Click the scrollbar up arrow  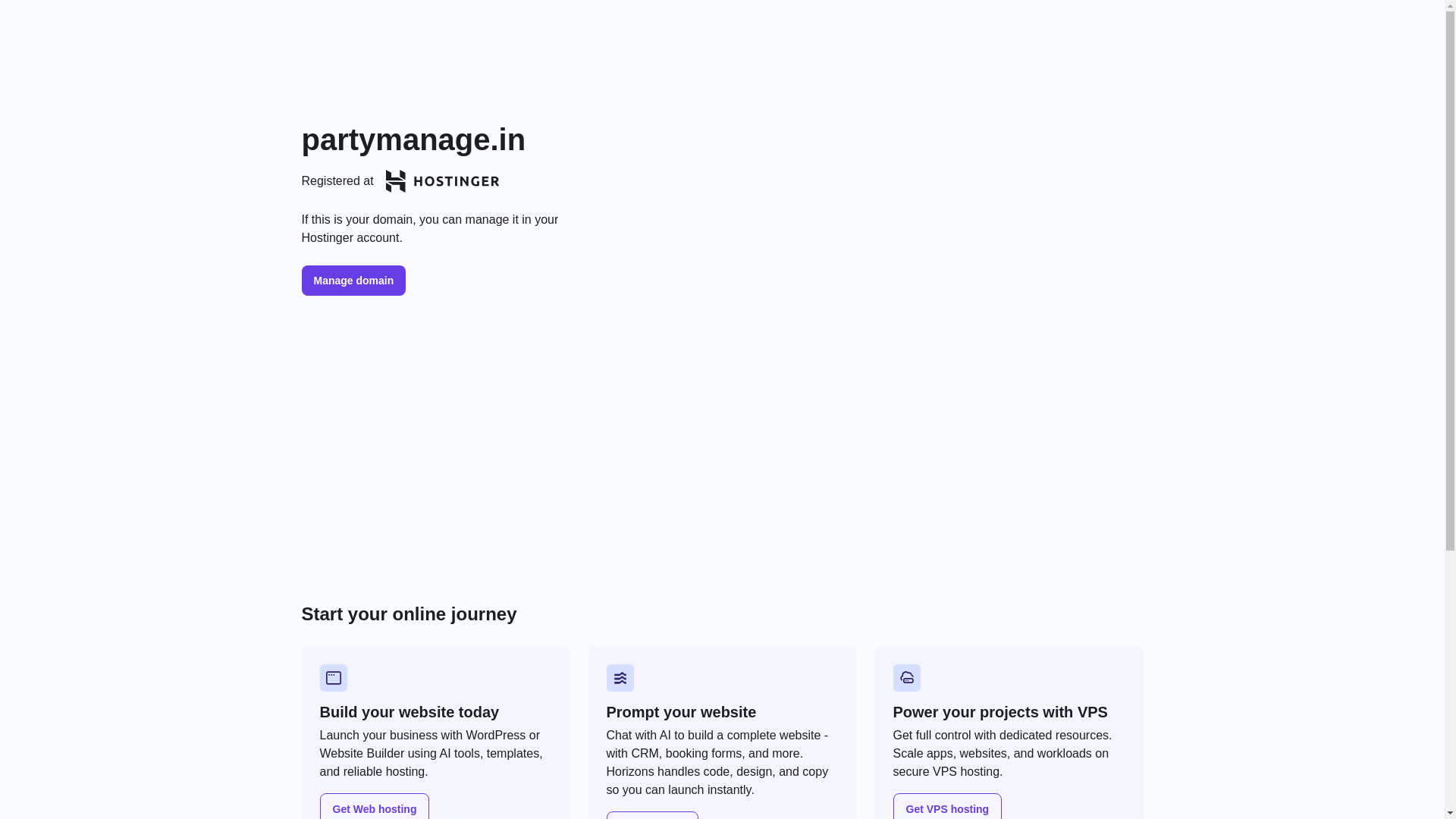(1450, 6)
